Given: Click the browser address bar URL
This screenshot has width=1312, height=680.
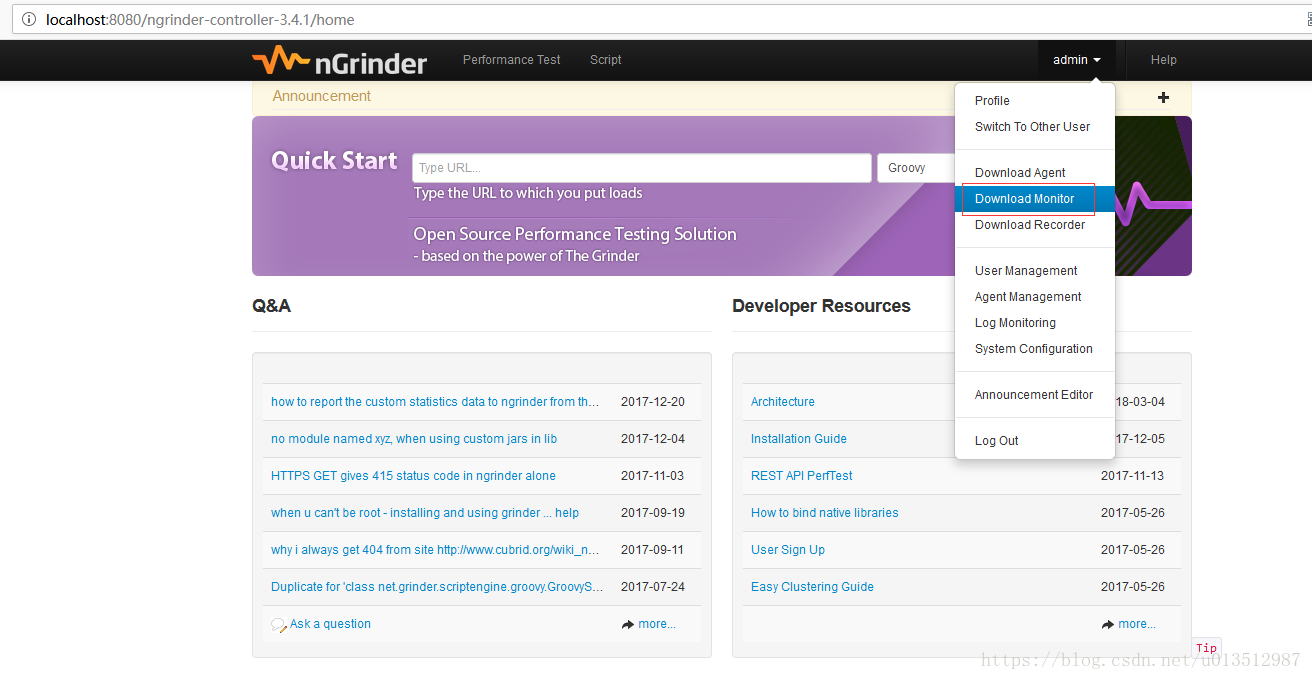Looking at the screenshot, I should point(200,20).
